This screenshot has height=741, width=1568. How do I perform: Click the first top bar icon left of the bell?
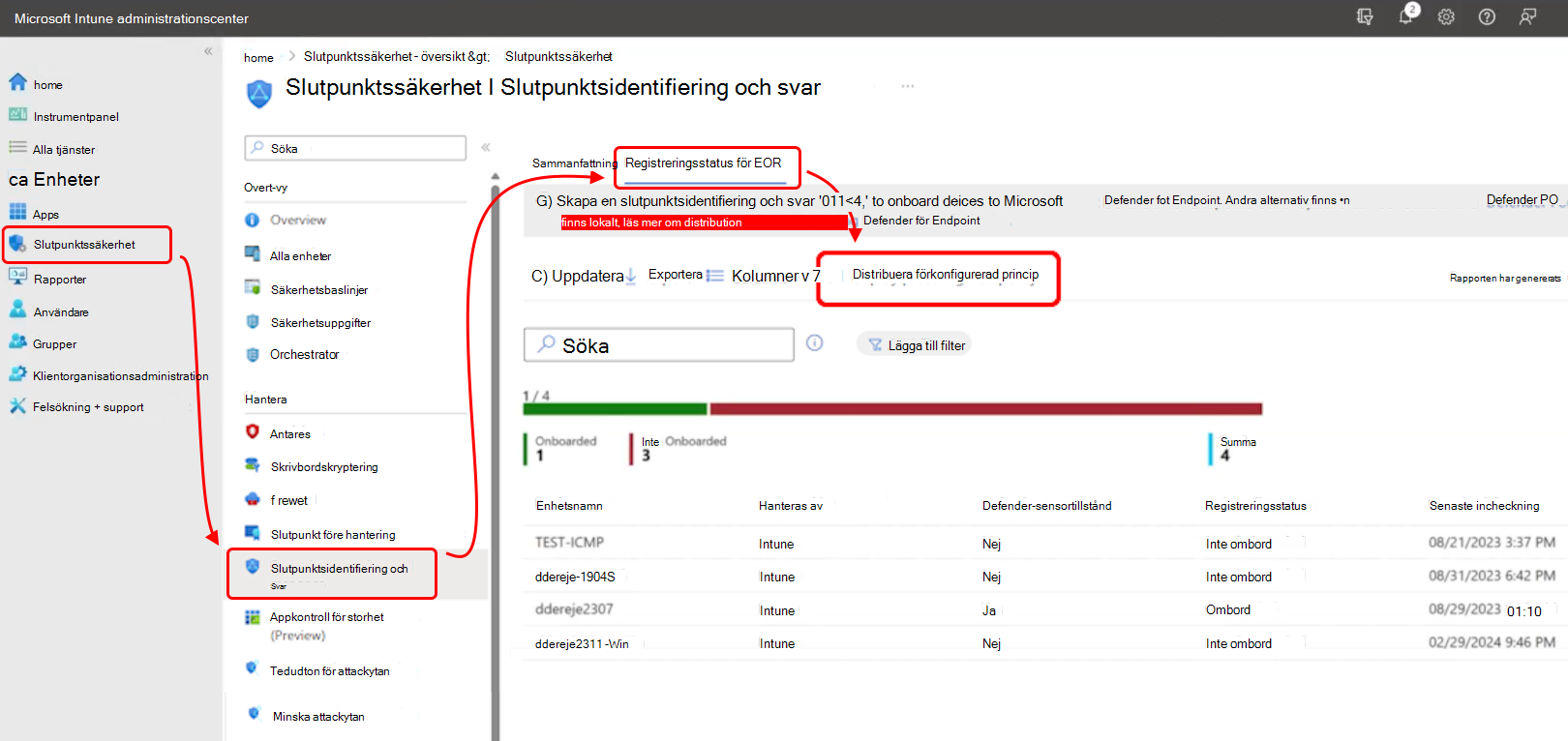(x=1365, y=16)
